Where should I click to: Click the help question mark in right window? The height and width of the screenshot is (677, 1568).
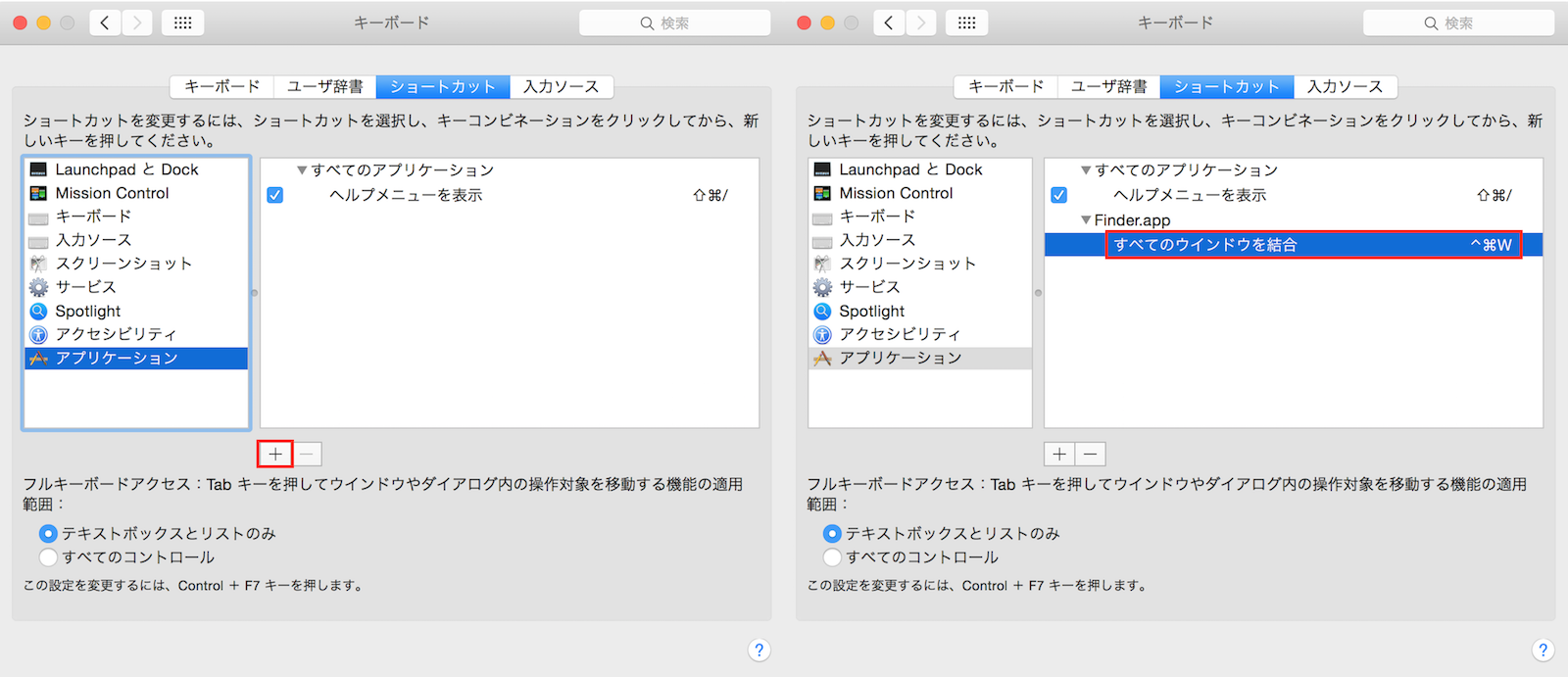pyautogui.click(x=1543, y=650)
